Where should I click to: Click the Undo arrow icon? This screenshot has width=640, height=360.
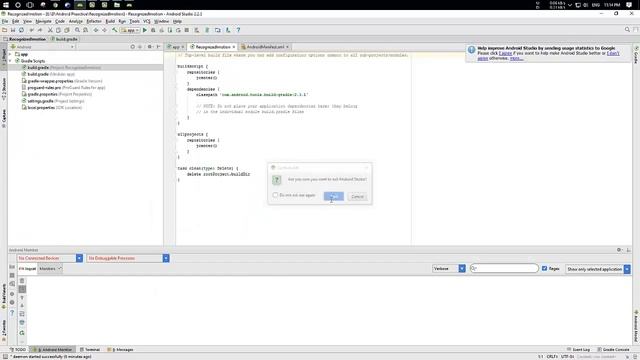coord(31,30)
